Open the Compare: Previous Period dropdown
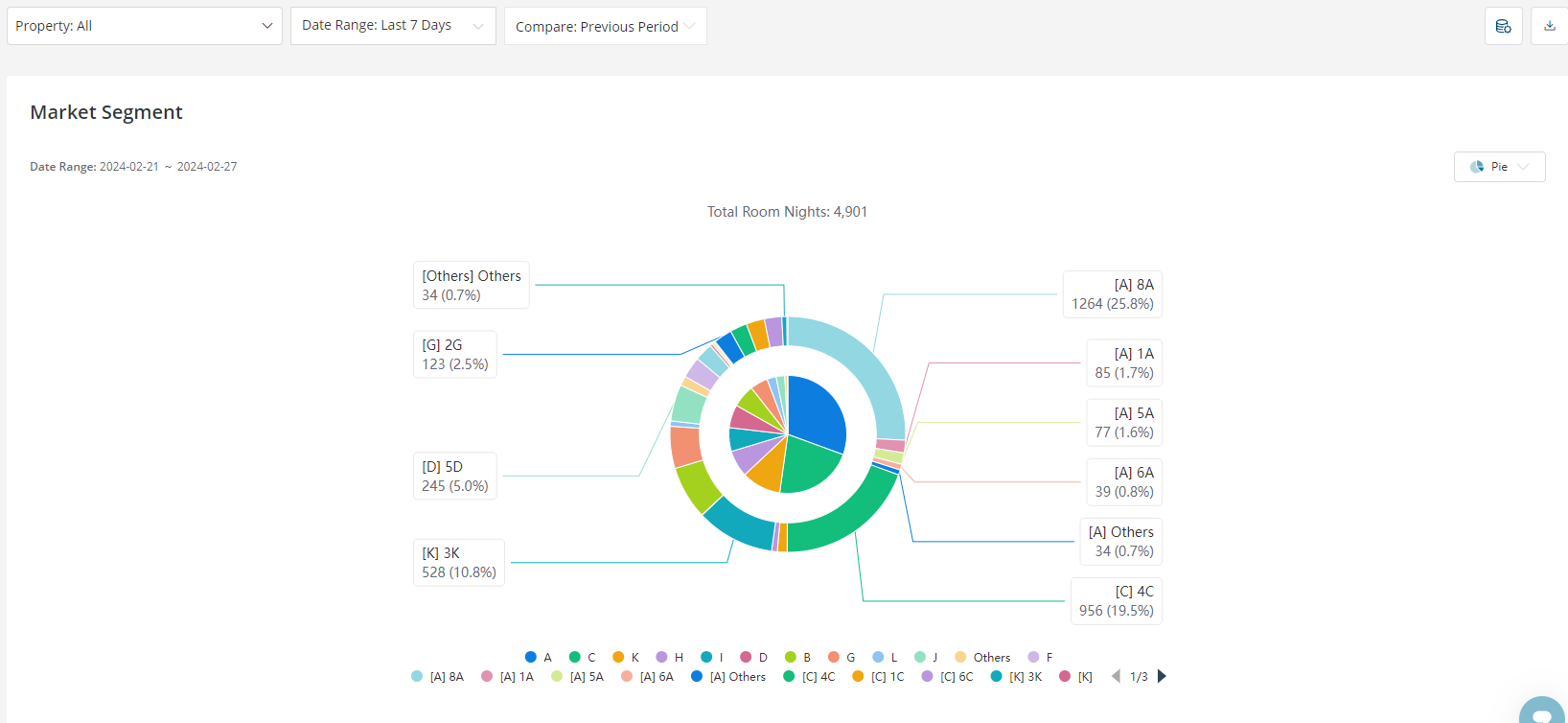 point(606,26)
